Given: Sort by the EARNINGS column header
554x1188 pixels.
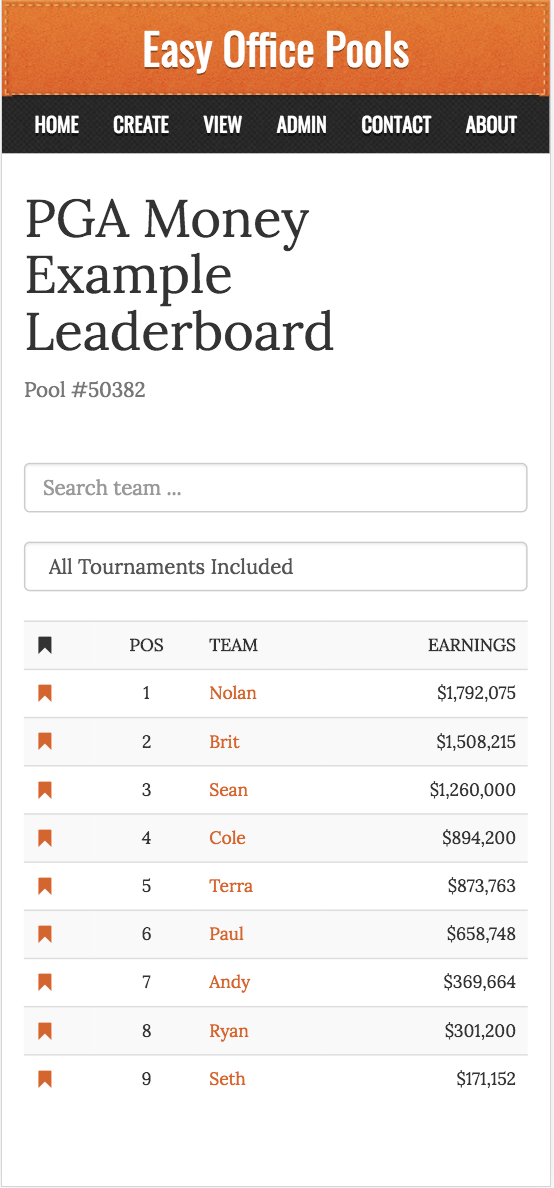Looking at the screenshot, I should click(x=472, y=646).
